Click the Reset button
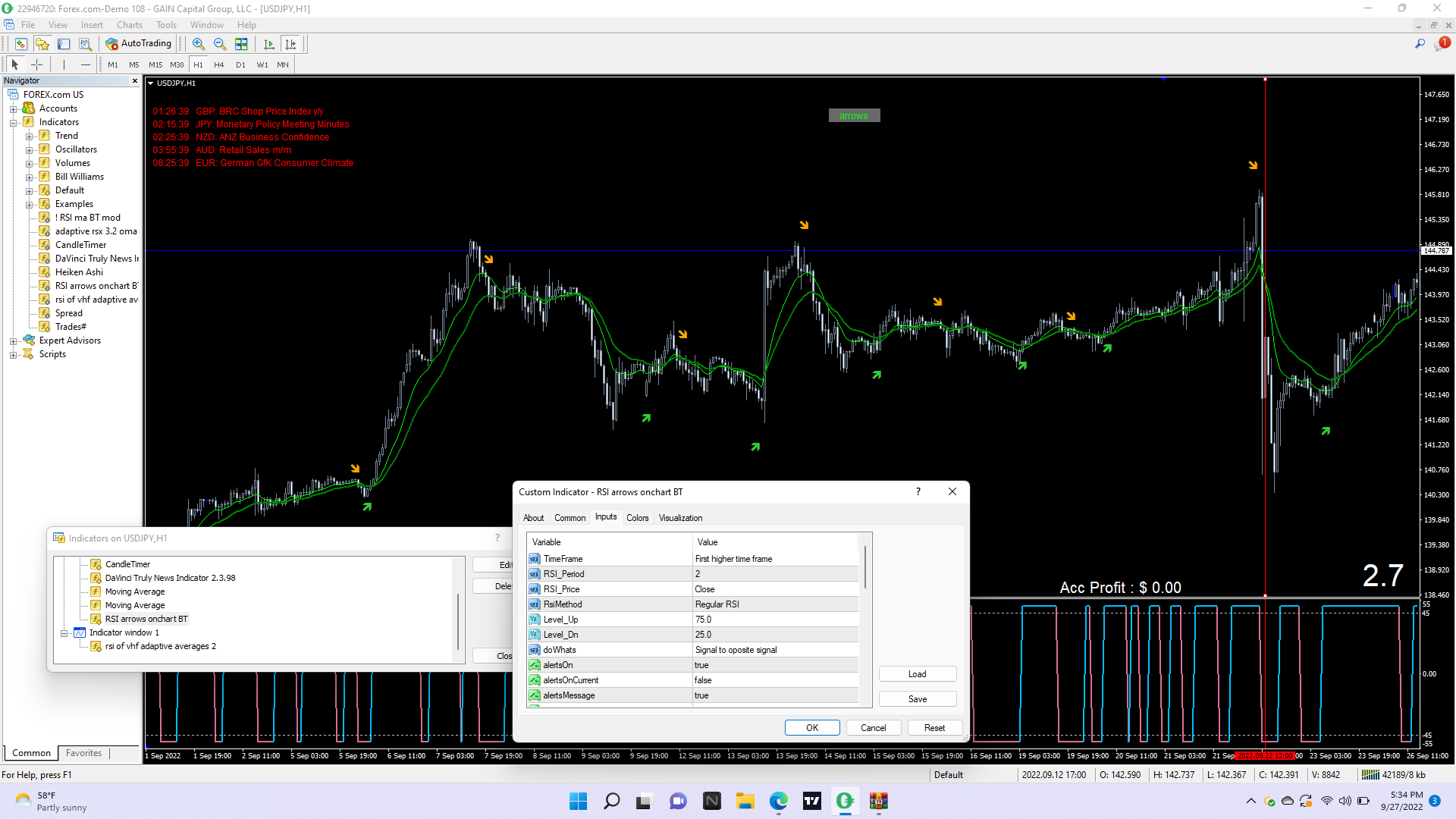This screenshot has width=1456, height=819. click(x=934, y=728)
